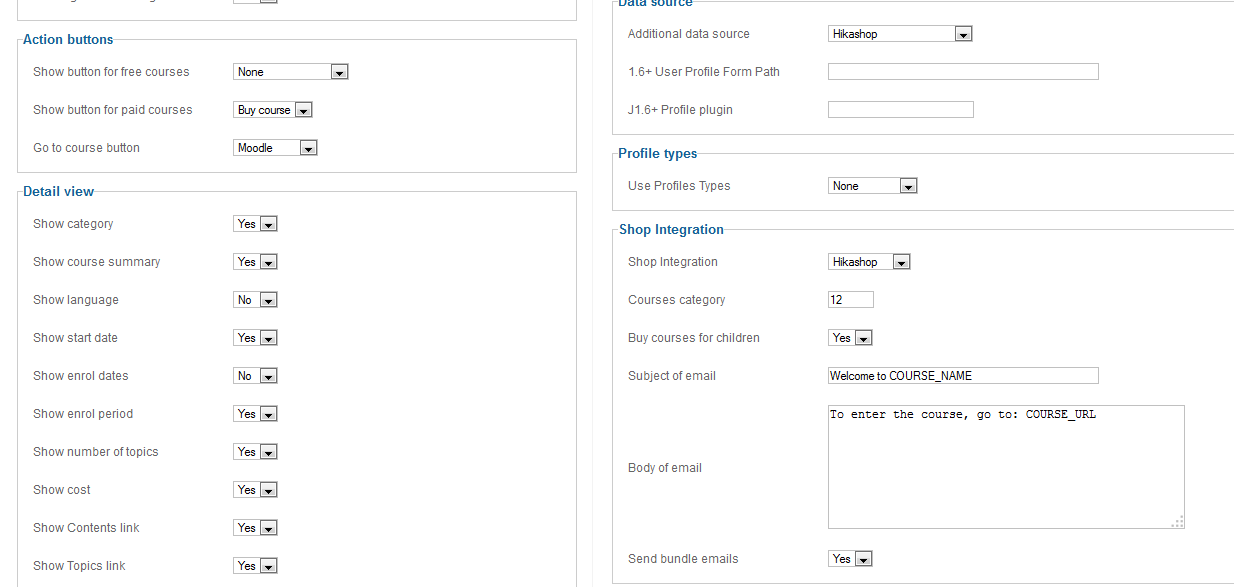Open the Show Topics link dropdown

tap(255, 566)
